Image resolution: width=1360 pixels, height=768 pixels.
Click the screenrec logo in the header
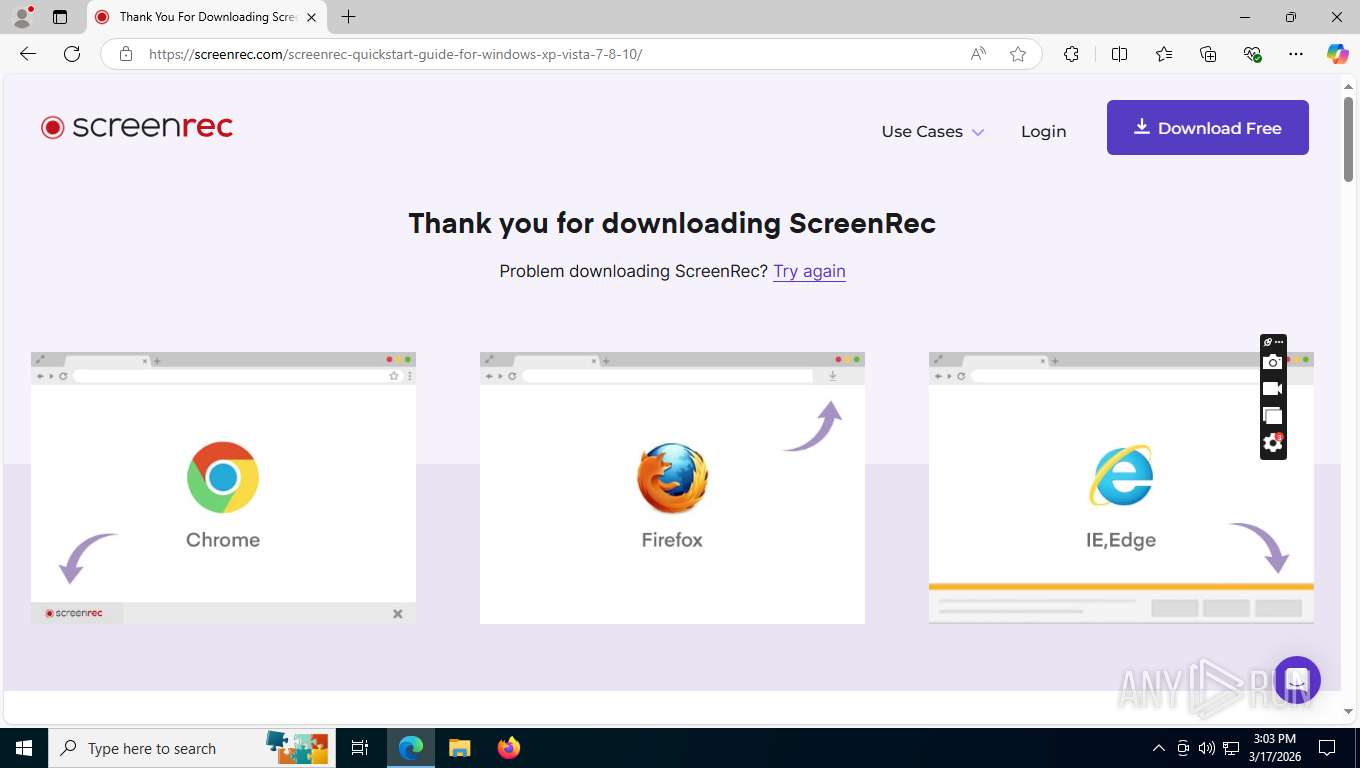(x=137, y=127)
